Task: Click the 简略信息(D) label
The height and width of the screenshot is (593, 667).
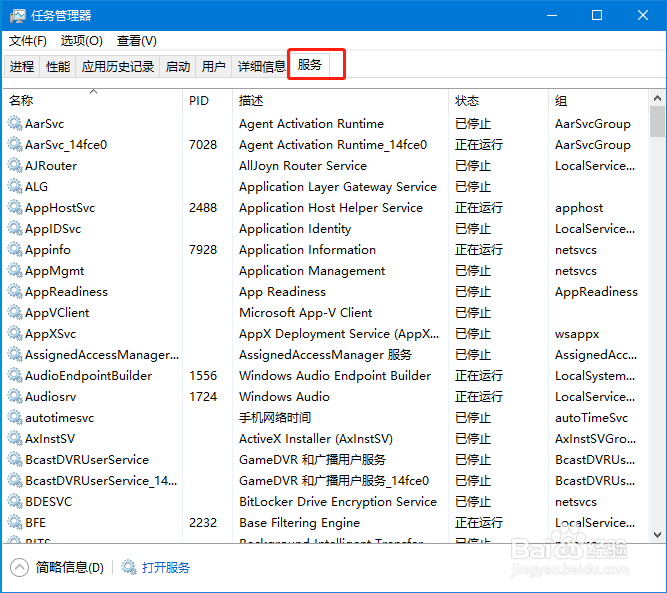Action: tap(70, 567)
